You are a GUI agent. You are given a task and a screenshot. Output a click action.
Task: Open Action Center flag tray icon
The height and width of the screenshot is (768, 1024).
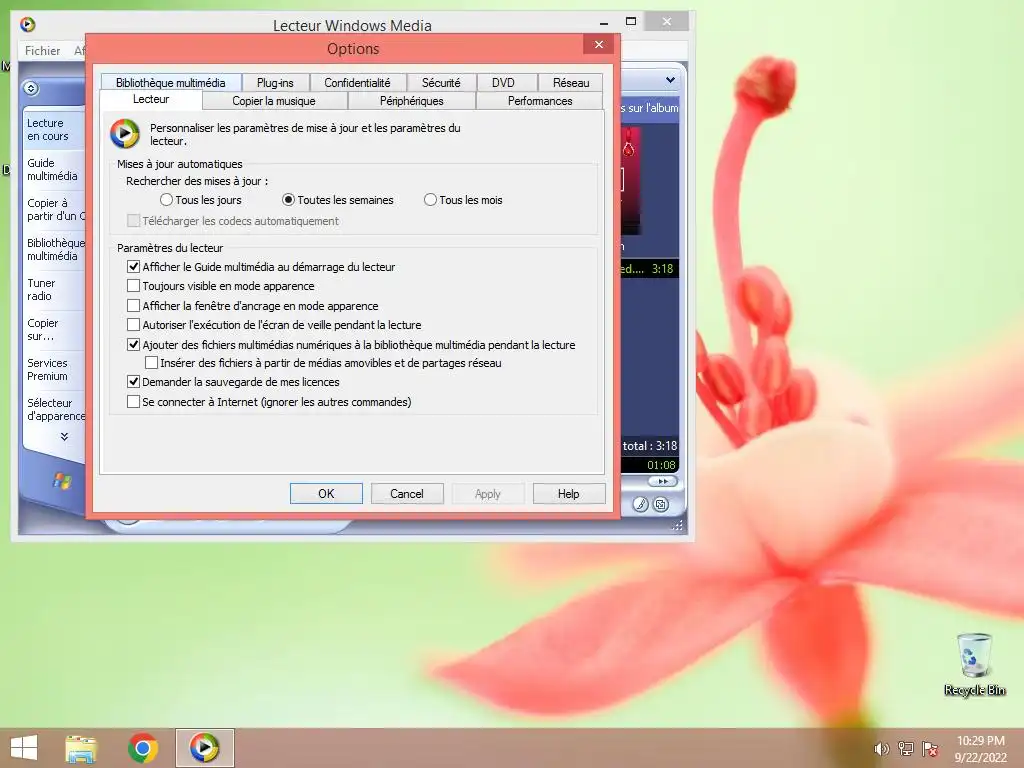(930, 749)
